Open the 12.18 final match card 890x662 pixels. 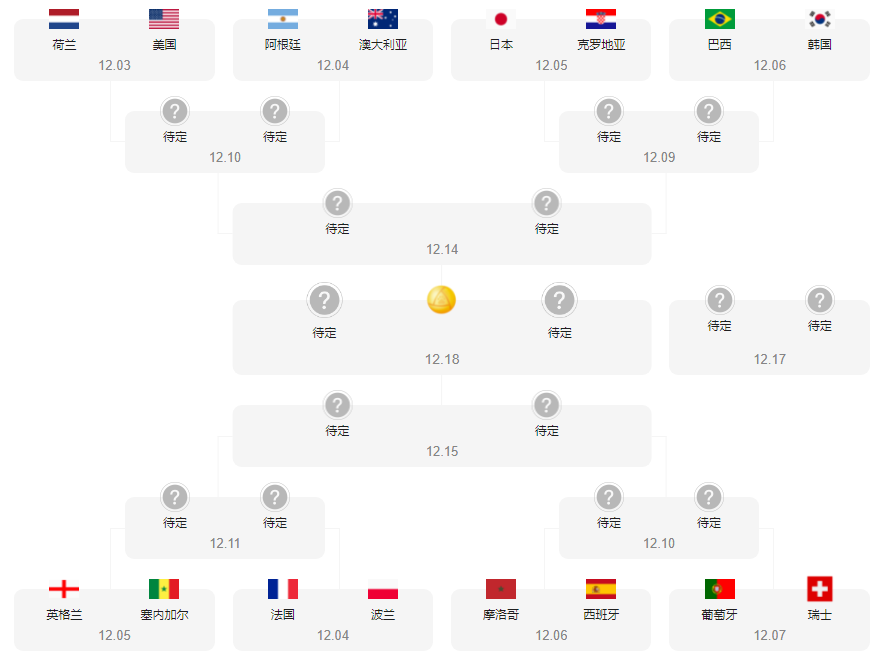point(442,337)
